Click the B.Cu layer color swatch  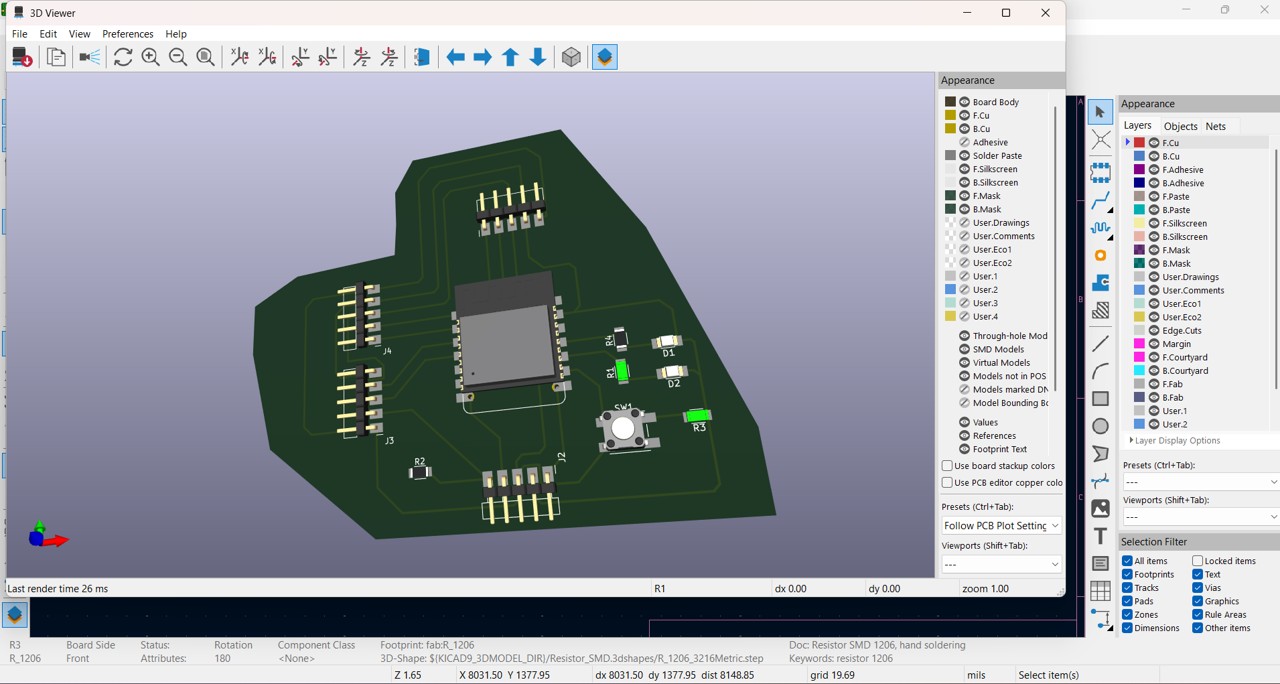click(1139, 156)
